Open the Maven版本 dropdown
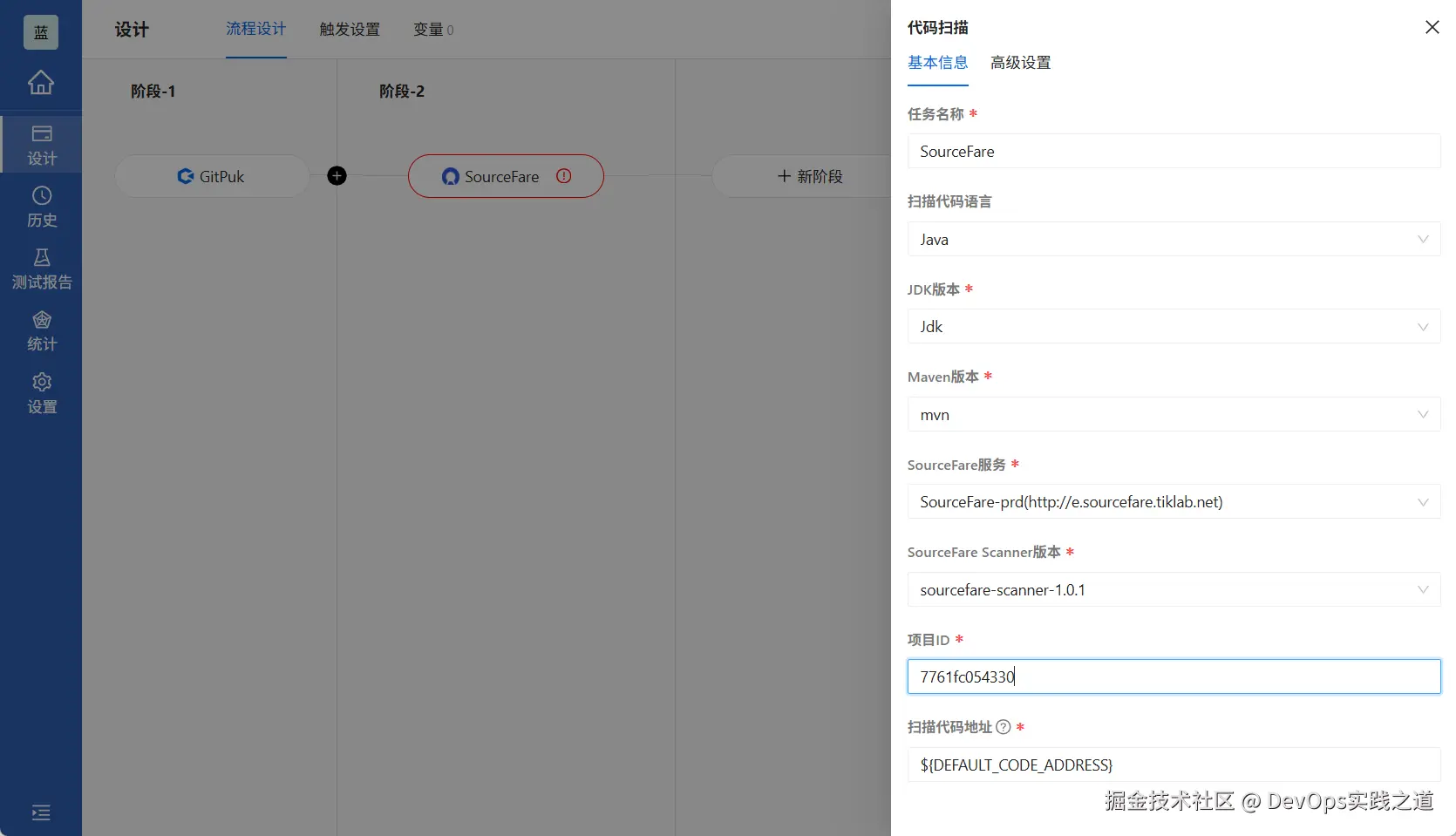Viewport: 1456px width, 836px height. tap(1174, 415)
